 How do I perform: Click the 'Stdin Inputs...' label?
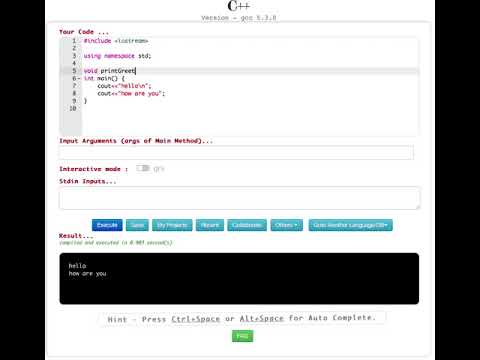click(x=88, y=181)
